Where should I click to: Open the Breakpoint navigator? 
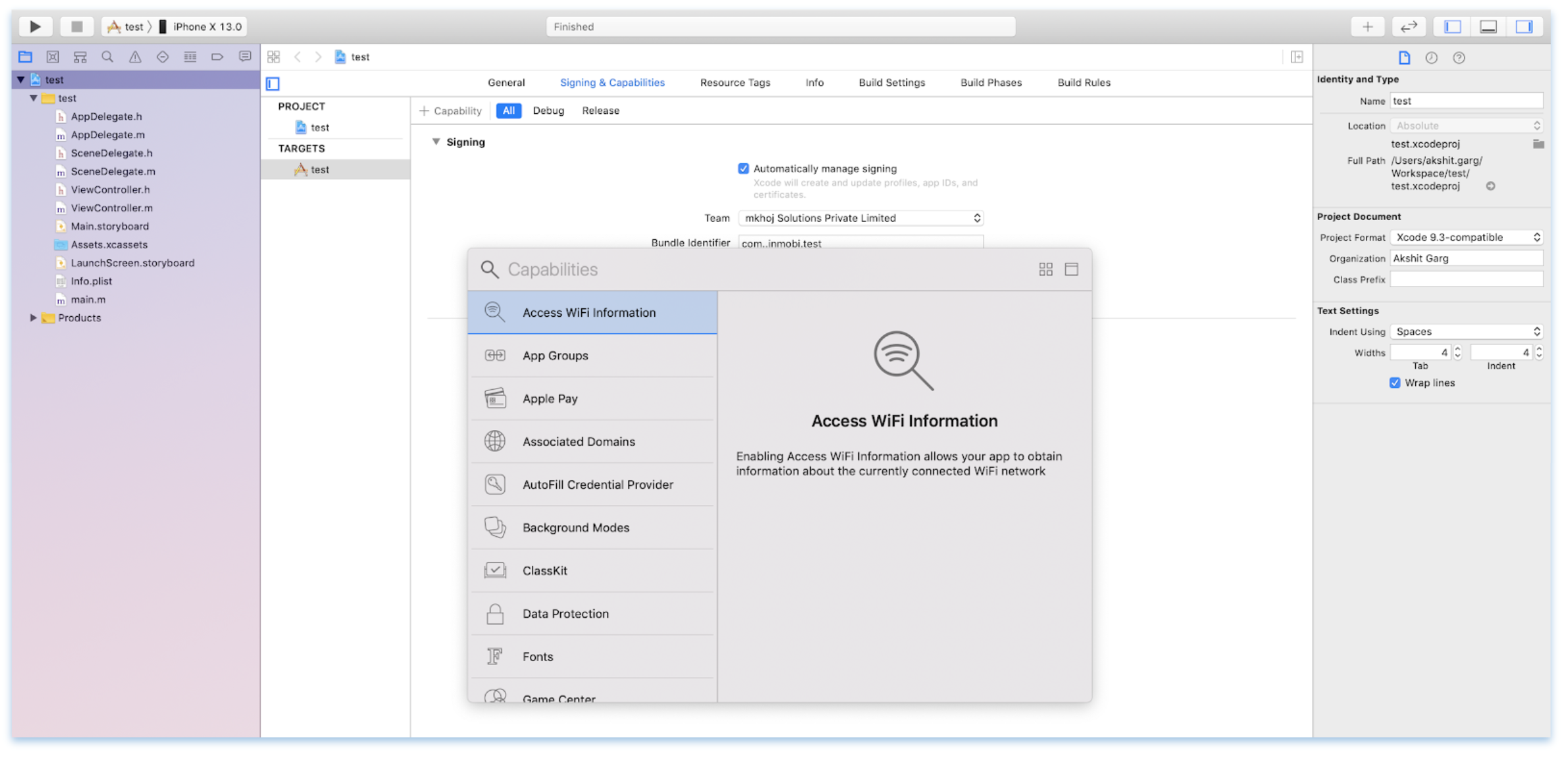217,57
